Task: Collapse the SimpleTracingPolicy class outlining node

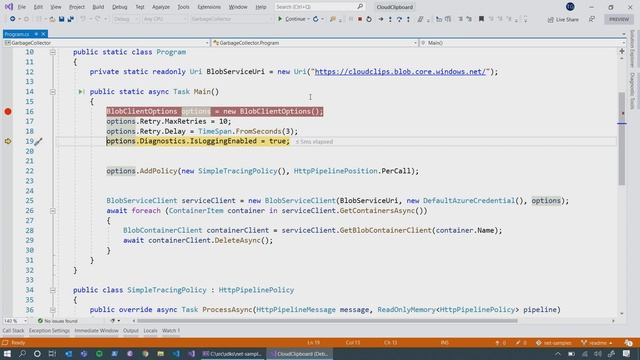Action: (x=53, y=290)
